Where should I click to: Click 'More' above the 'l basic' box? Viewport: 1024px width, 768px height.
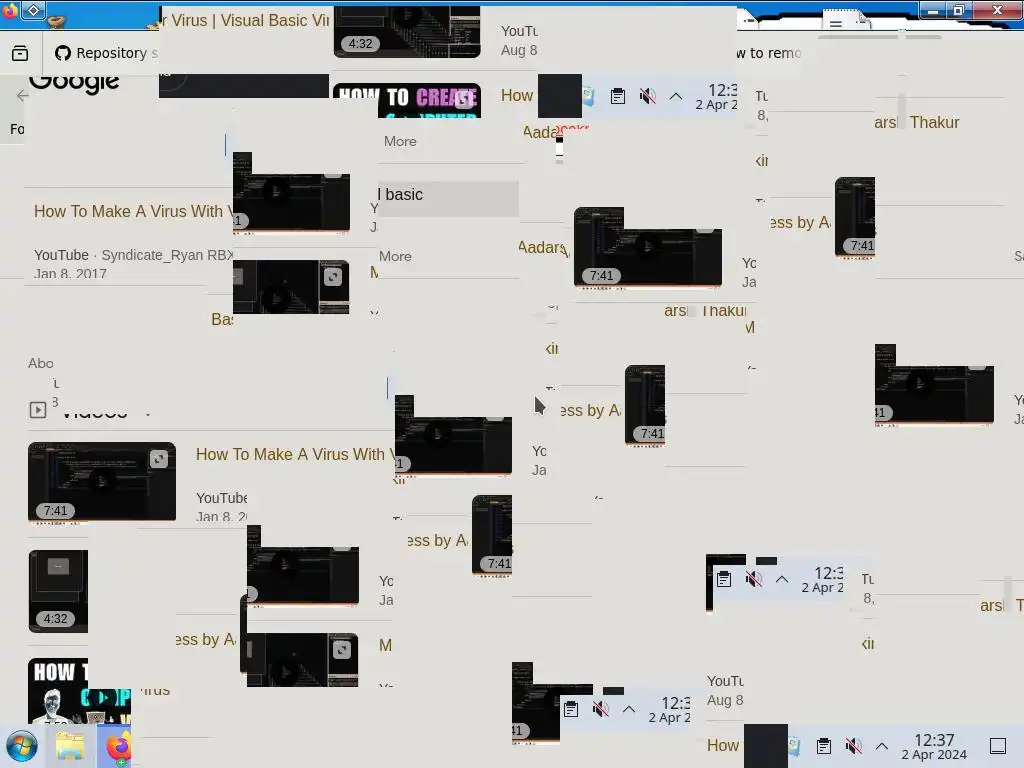400,141
